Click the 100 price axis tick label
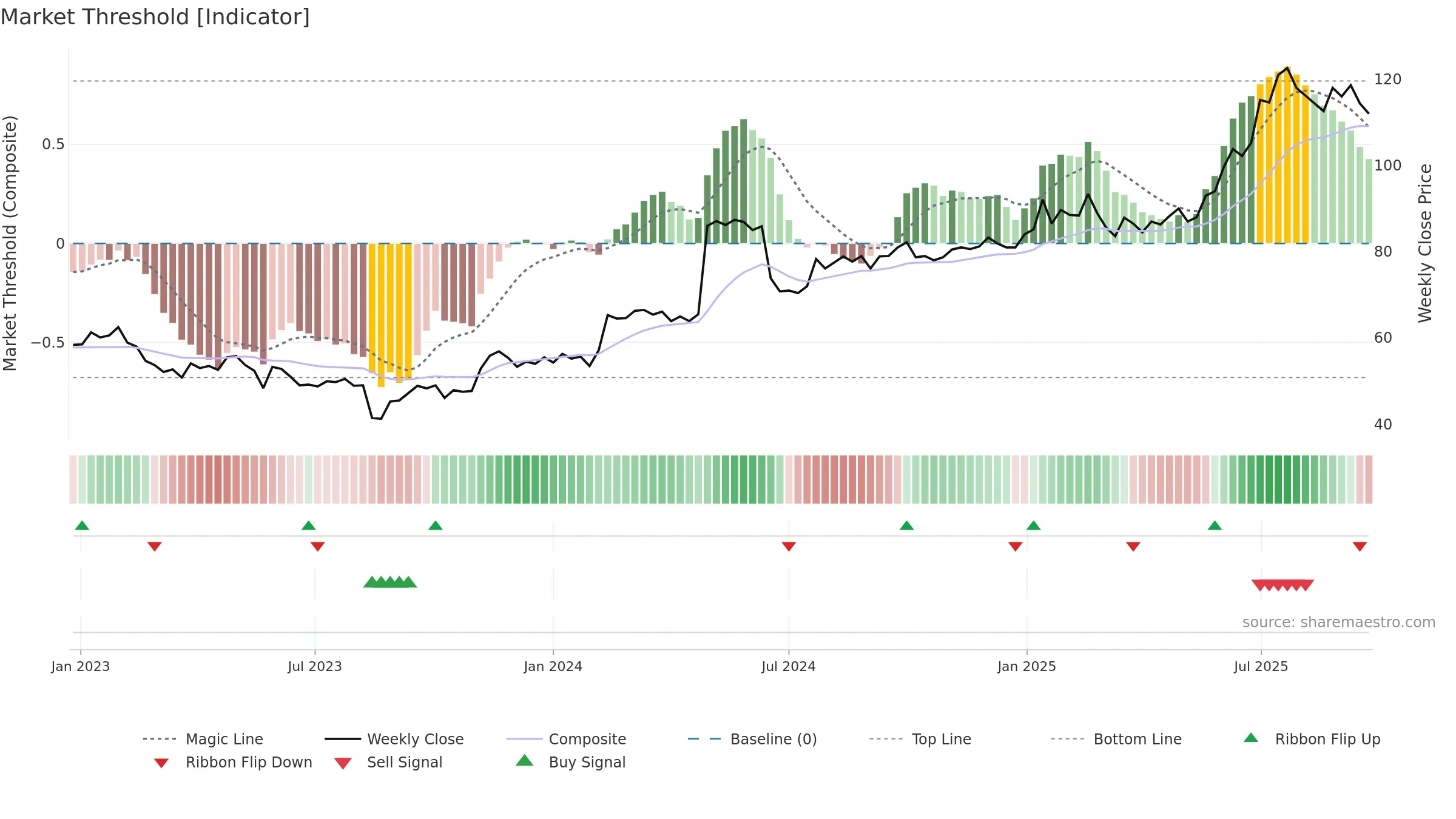 click(1387, 166)
